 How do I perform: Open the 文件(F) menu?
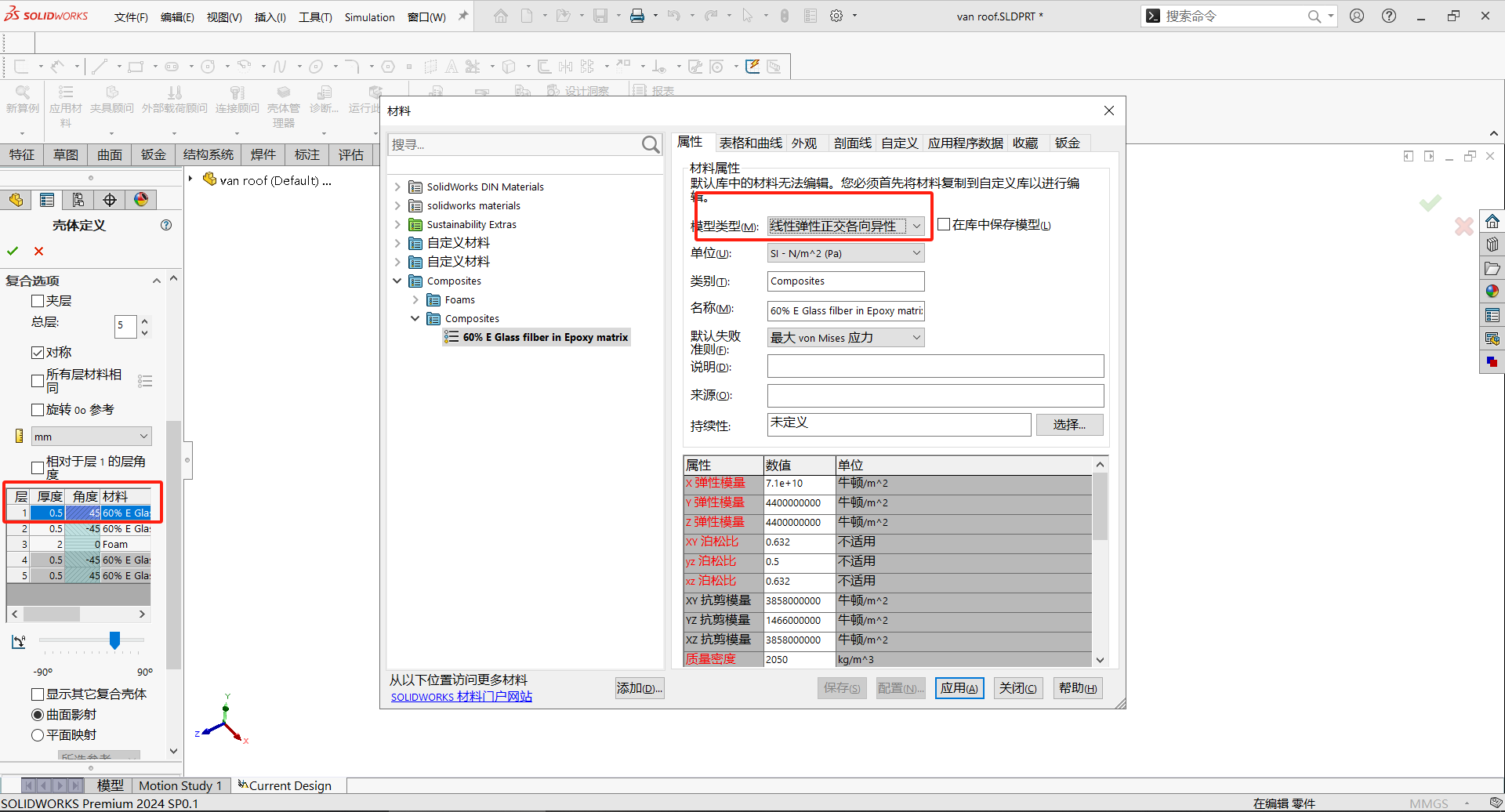[131, 17]
